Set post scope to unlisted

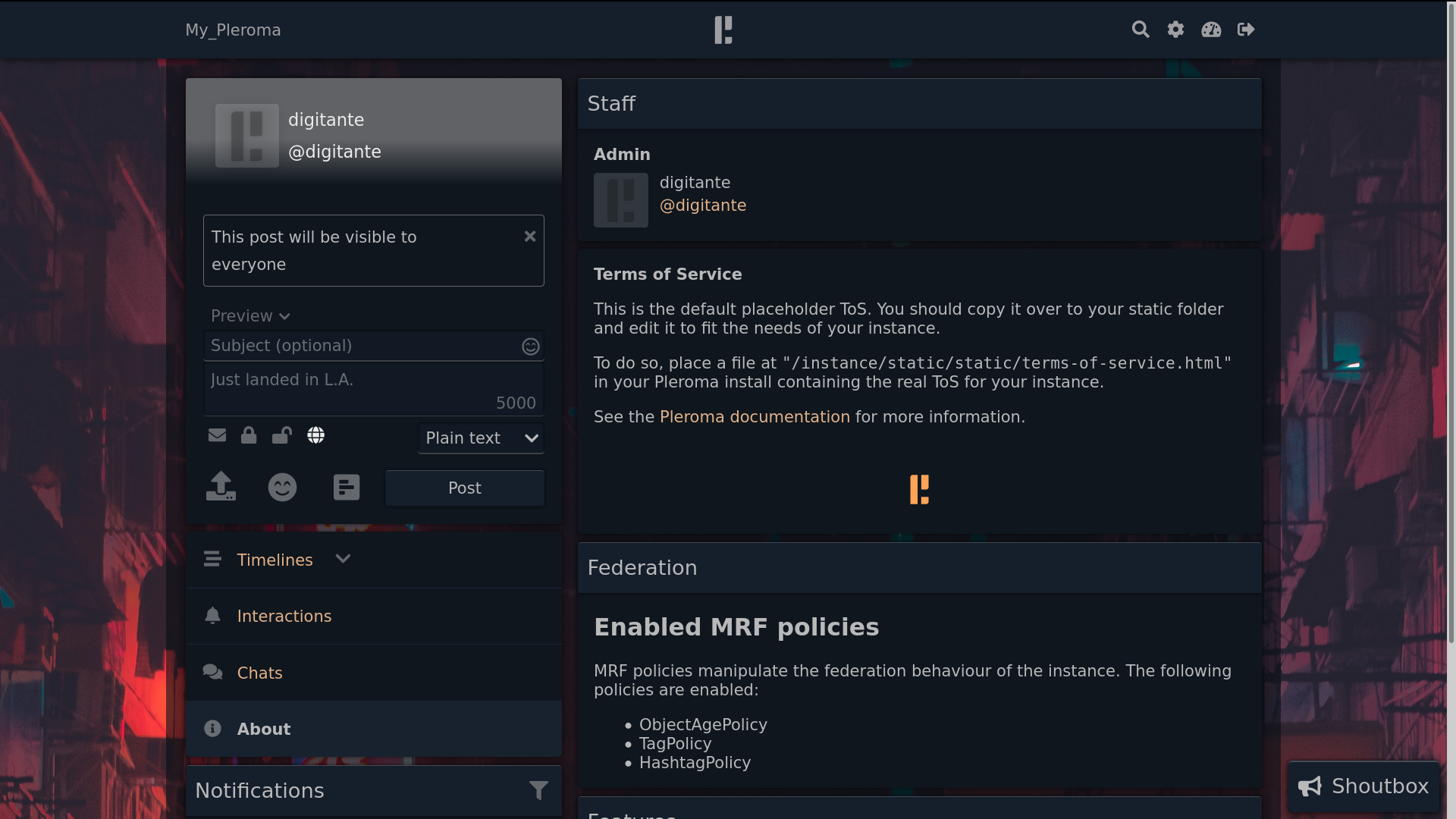pyautogui.click(x=281, y=435)
